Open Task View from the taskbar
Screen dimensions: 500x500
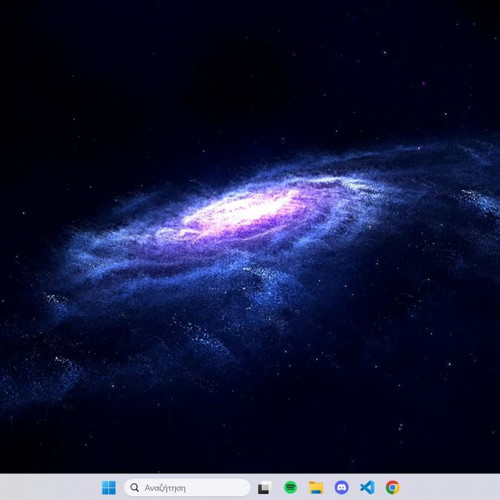coord(265,488)
